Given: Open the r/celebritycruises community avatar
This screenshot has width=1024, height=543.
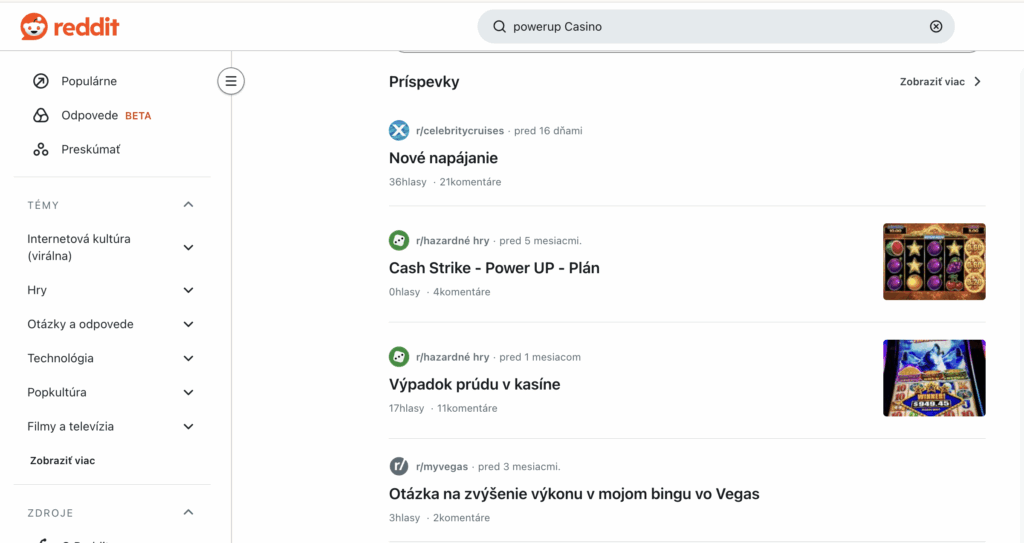Looking at the screenshot, I should click(399, 130).
